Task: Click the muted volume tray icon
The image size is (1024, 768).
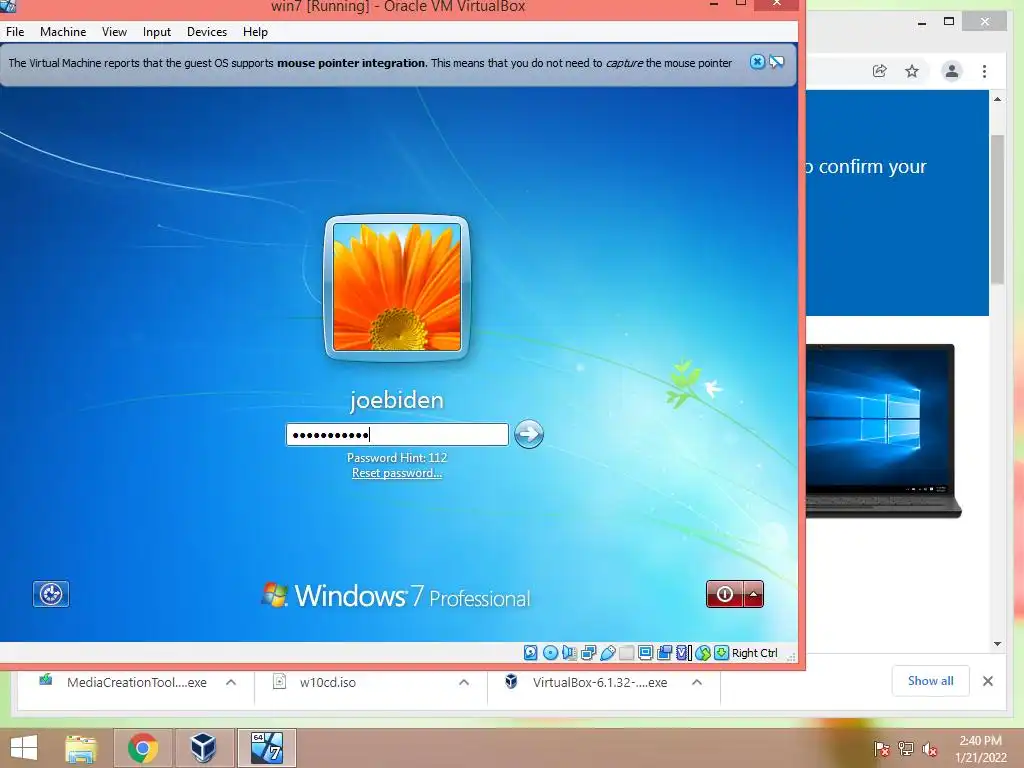Action: [929, 749]
